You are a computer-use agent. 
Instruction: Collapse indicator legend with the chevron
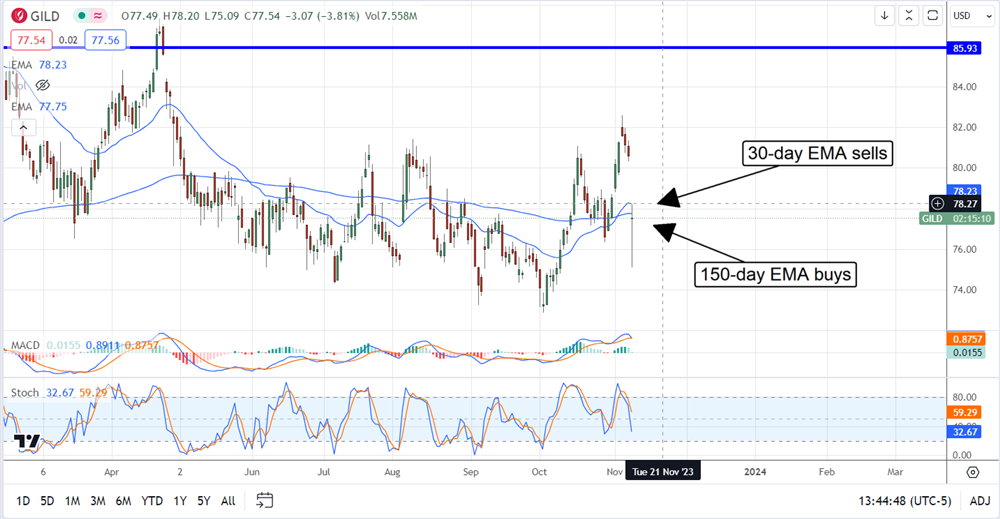coord(23,128)
